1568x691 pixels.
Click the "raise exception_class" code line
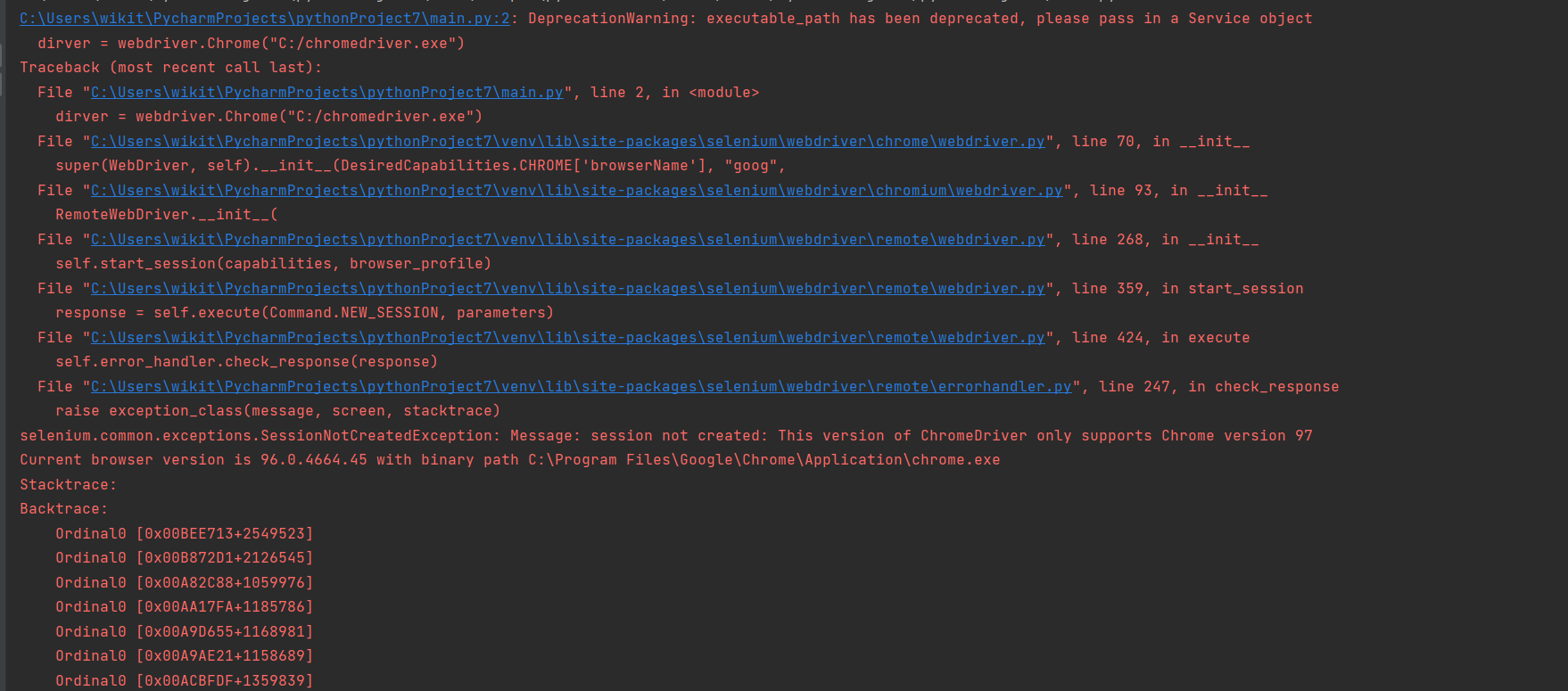point(277,411)
